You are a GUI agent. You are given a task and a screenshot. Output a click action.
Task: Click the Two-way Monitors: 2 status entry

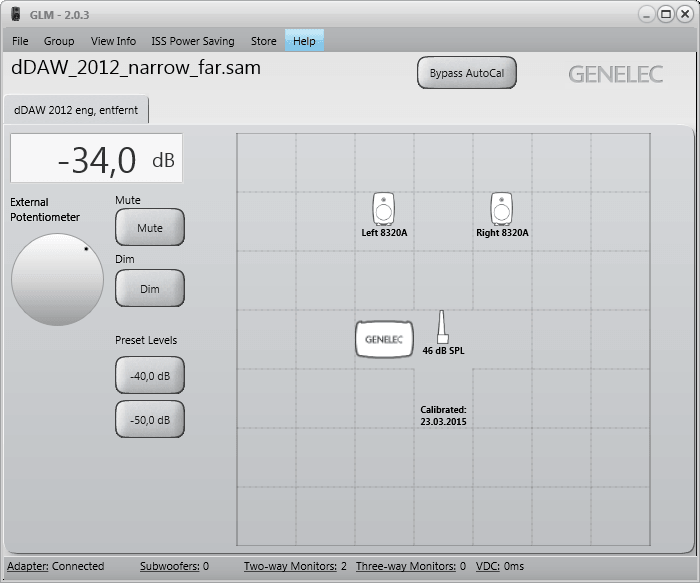tap(295, 566)
